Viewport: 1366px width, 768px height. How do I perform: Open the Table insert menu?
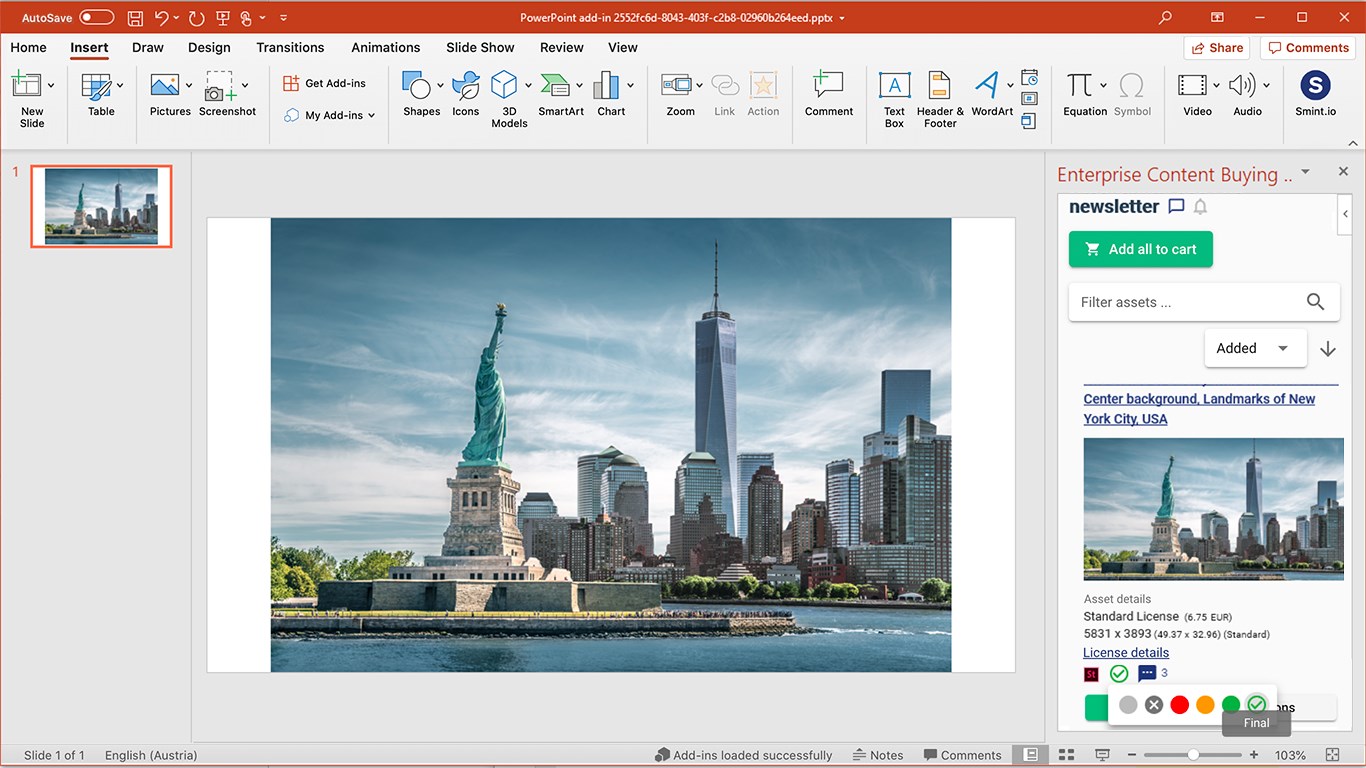pyautogui.click(x=101, y=96)
